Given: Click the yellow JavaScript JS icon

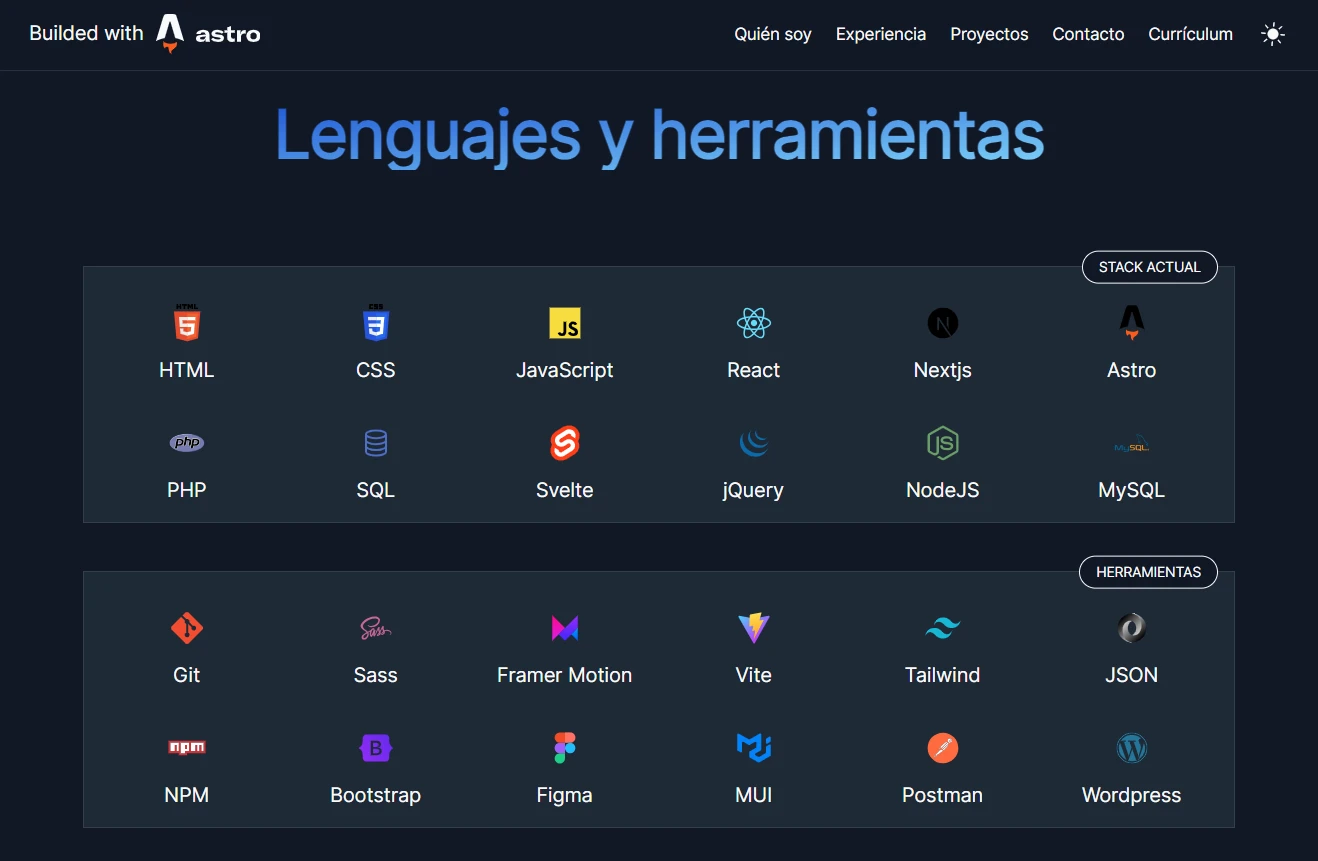Looking at the screenshot, I should pyautogui.click(x=564, y=323).
